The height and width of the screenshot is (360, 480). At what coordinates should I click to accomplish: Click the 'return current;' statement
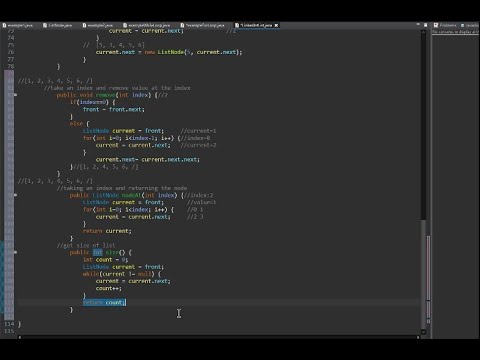click(107, 231)
